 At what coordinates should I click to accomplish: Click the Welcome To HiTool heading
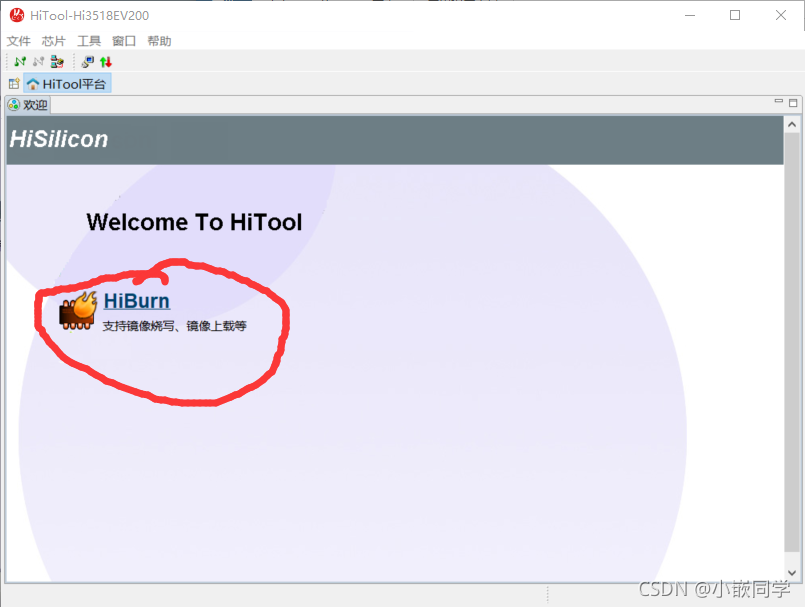[194, 222]
